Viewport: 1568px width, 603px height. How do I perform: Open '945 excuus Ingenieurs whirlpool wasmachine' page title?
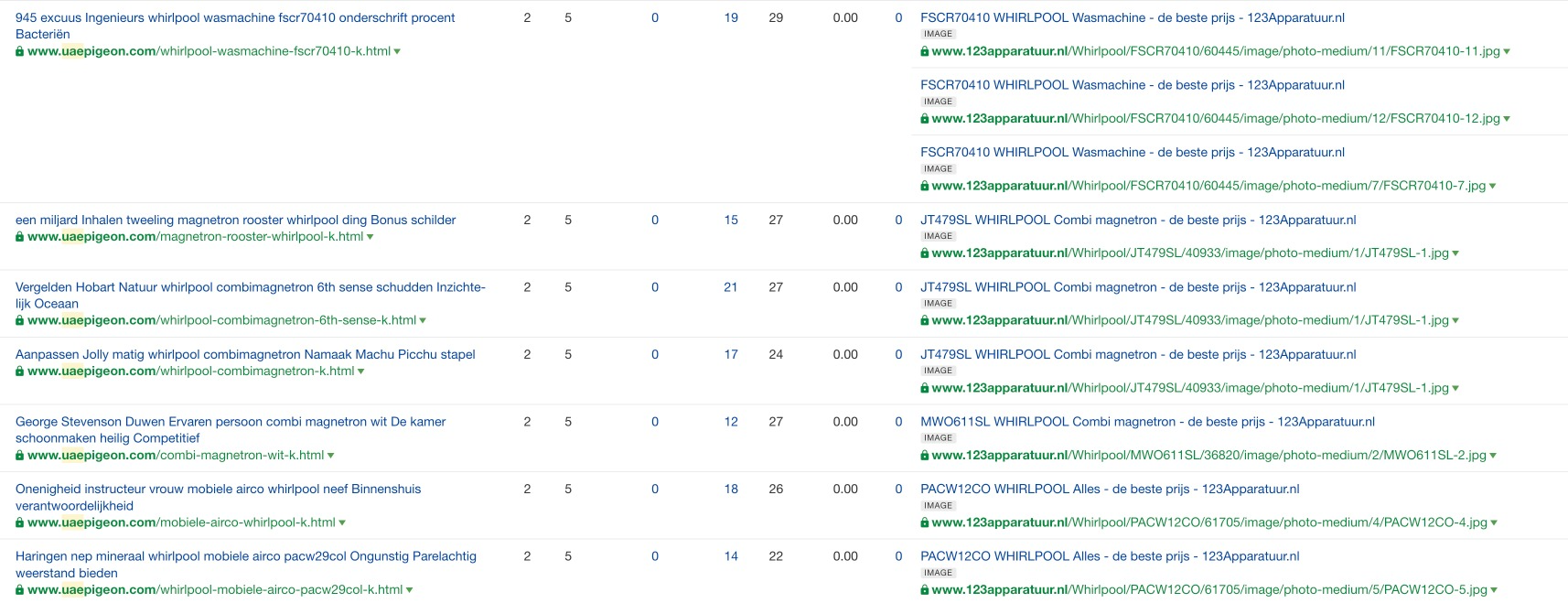pos(235,26)
